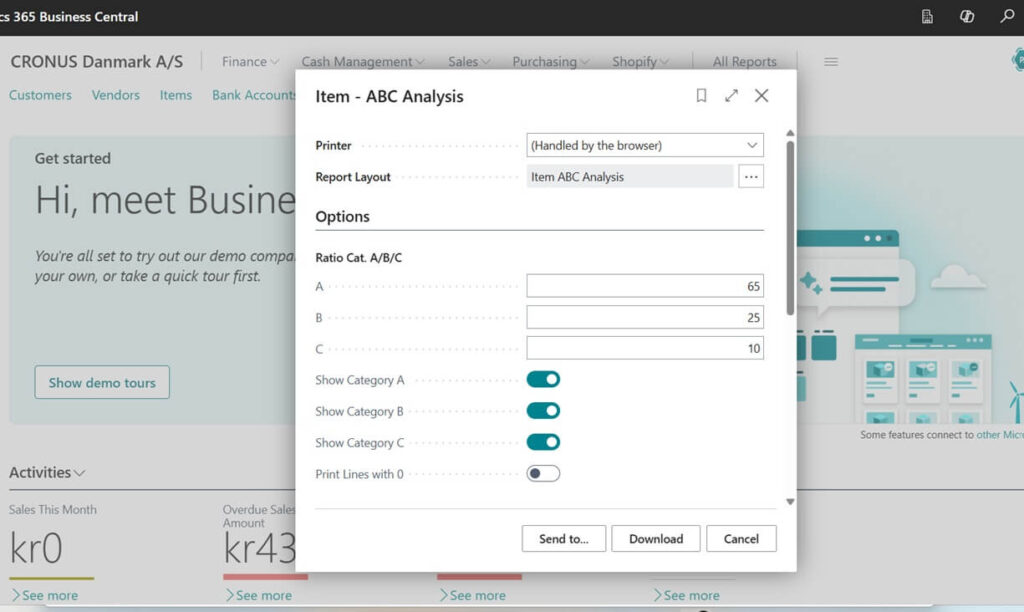Toggle Show Category A switch
Viewport: 1024px width, 612px height.
[x=543, y=379]
